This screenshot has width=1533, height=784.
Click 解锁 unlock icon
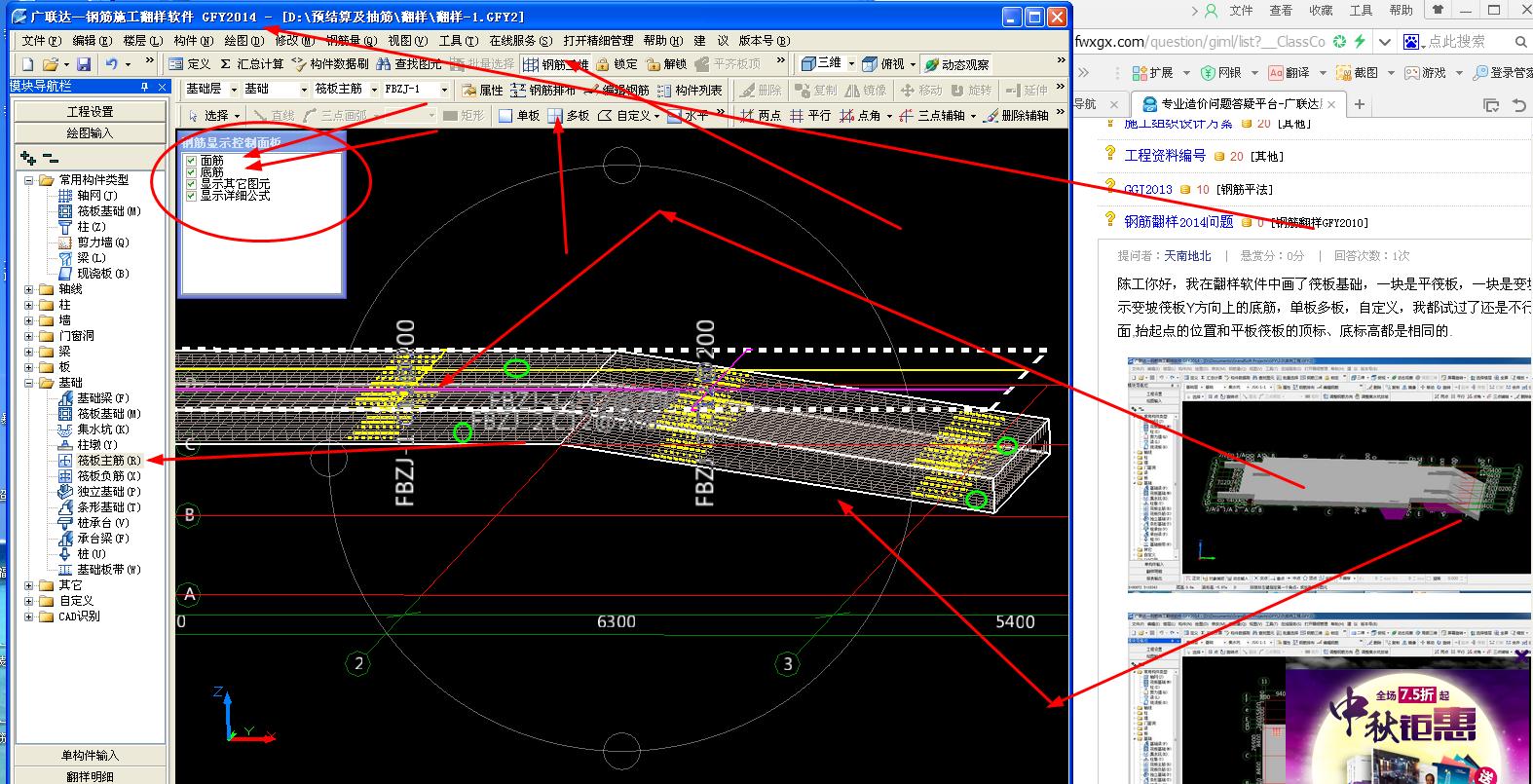[x=666, y=64]
